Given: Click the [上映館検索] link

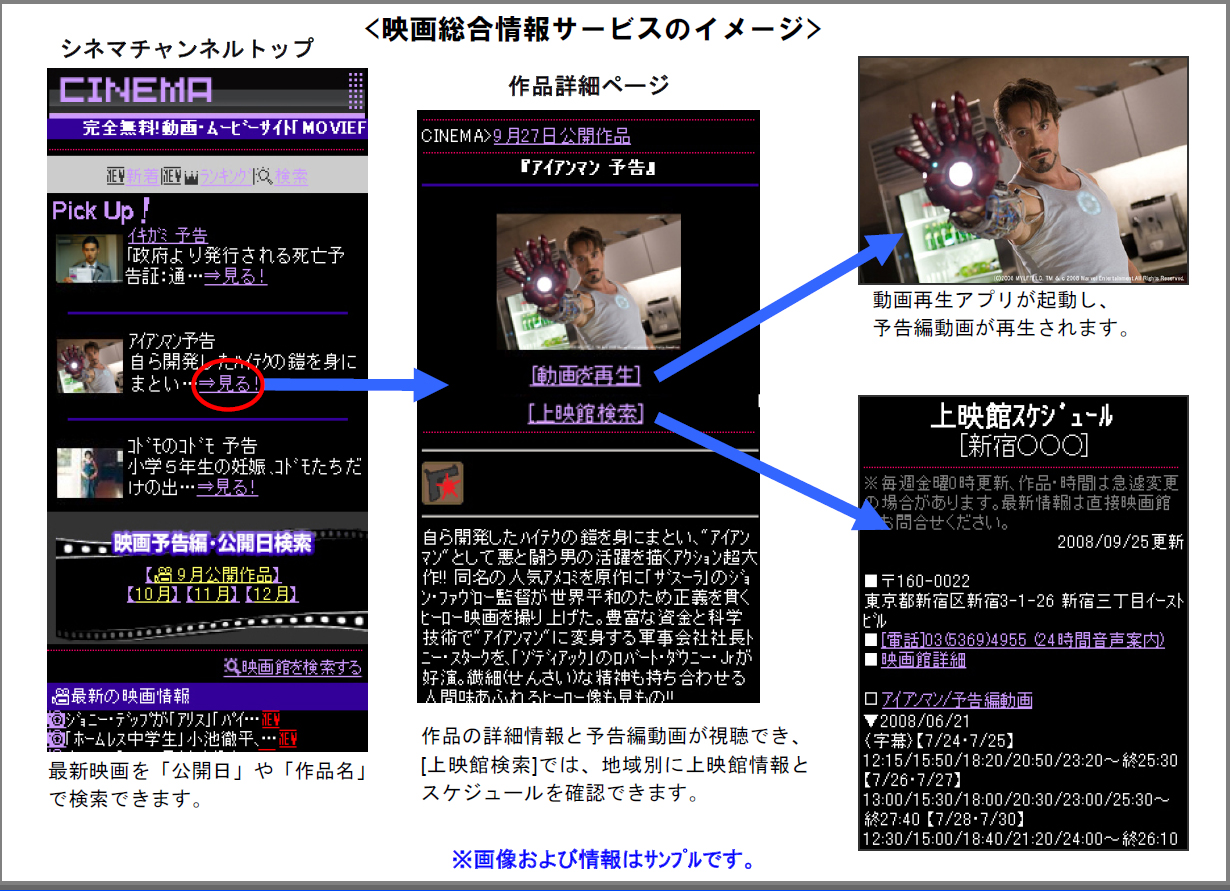Looking at the screenshot, I should tap(586, 414).
